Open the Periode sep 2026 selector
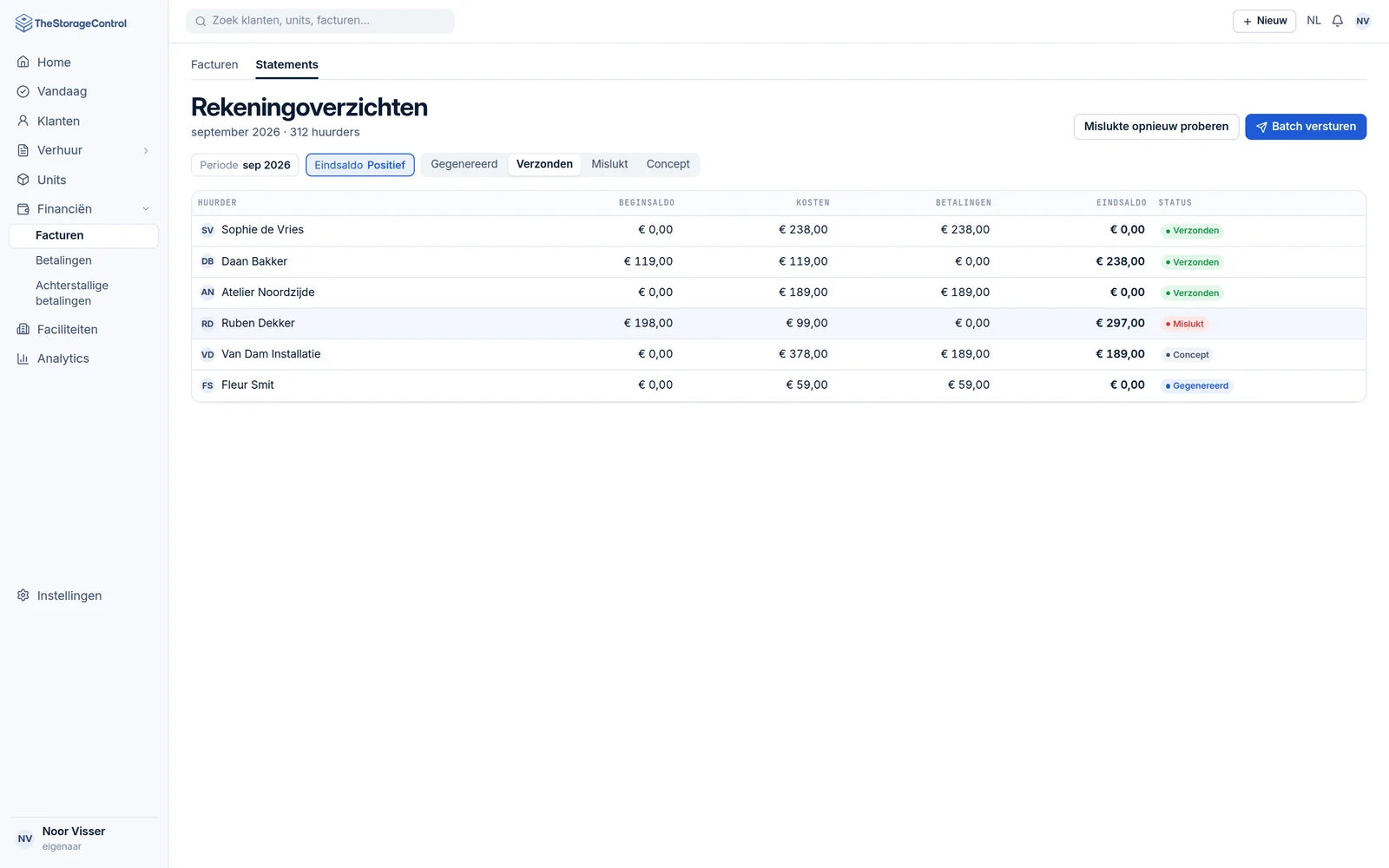 tap(245, 165)
